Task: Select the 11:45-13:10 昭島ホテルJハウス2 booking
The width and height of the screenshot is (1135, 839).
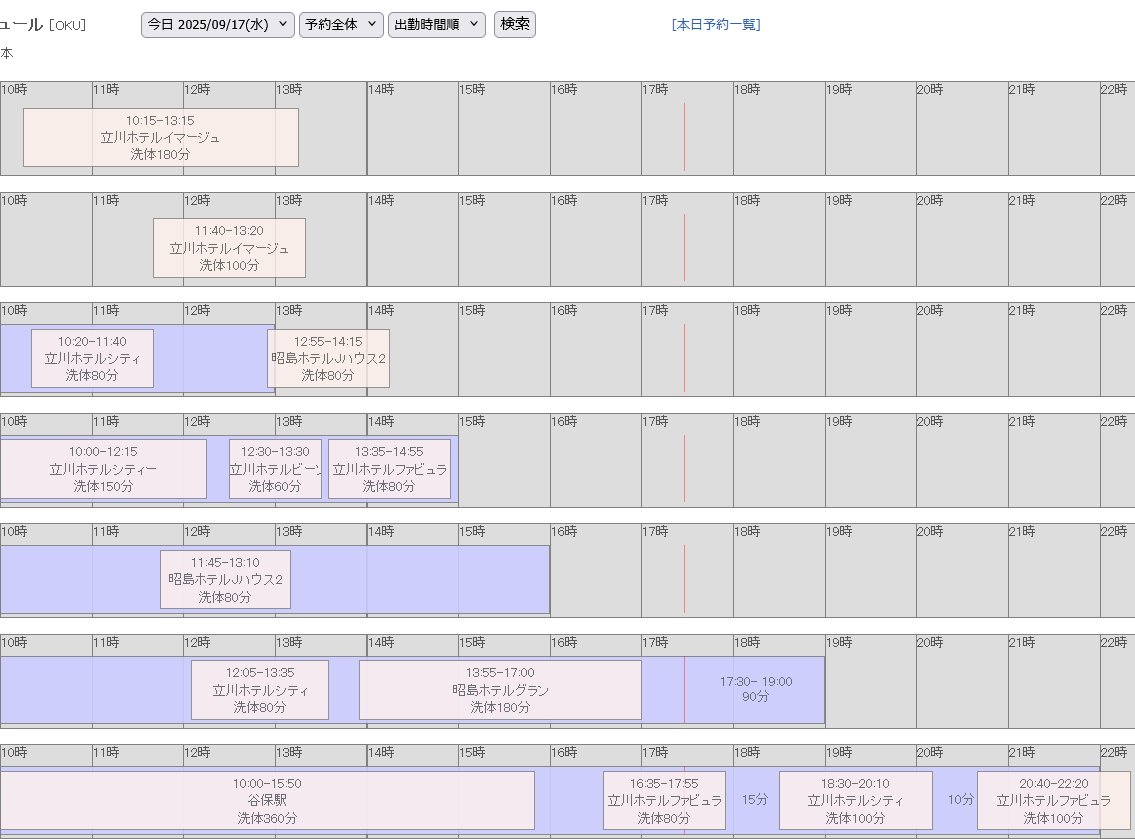Action: (x=225, y=579)
